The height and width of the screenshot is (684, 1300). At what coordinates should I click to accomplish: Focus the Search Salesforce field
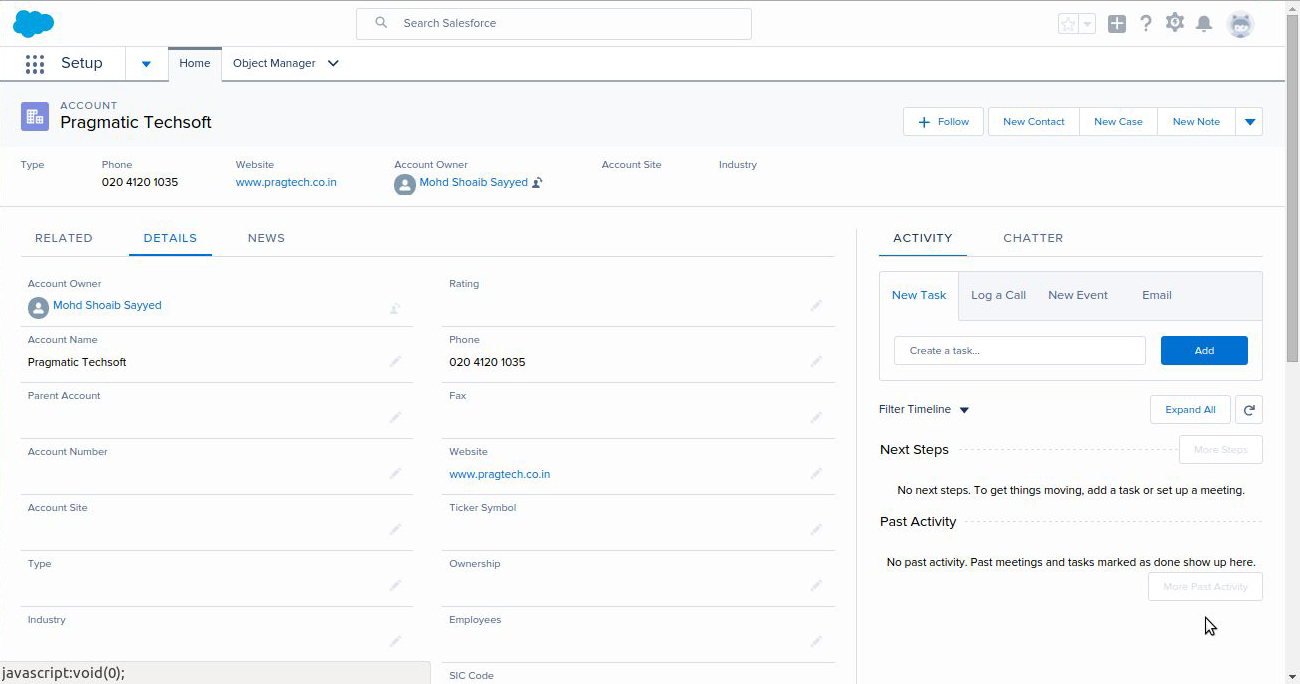coord(553,23)
